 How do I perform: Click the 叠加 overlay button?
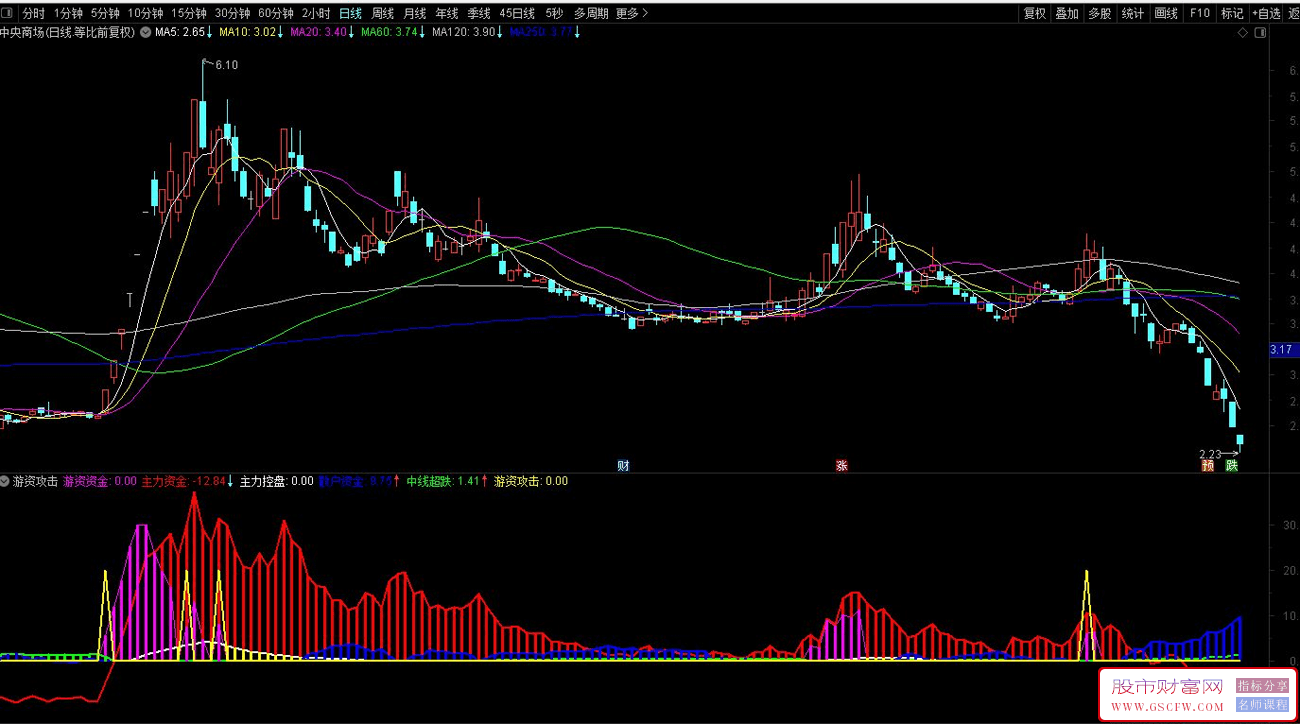pos(1067,13)
